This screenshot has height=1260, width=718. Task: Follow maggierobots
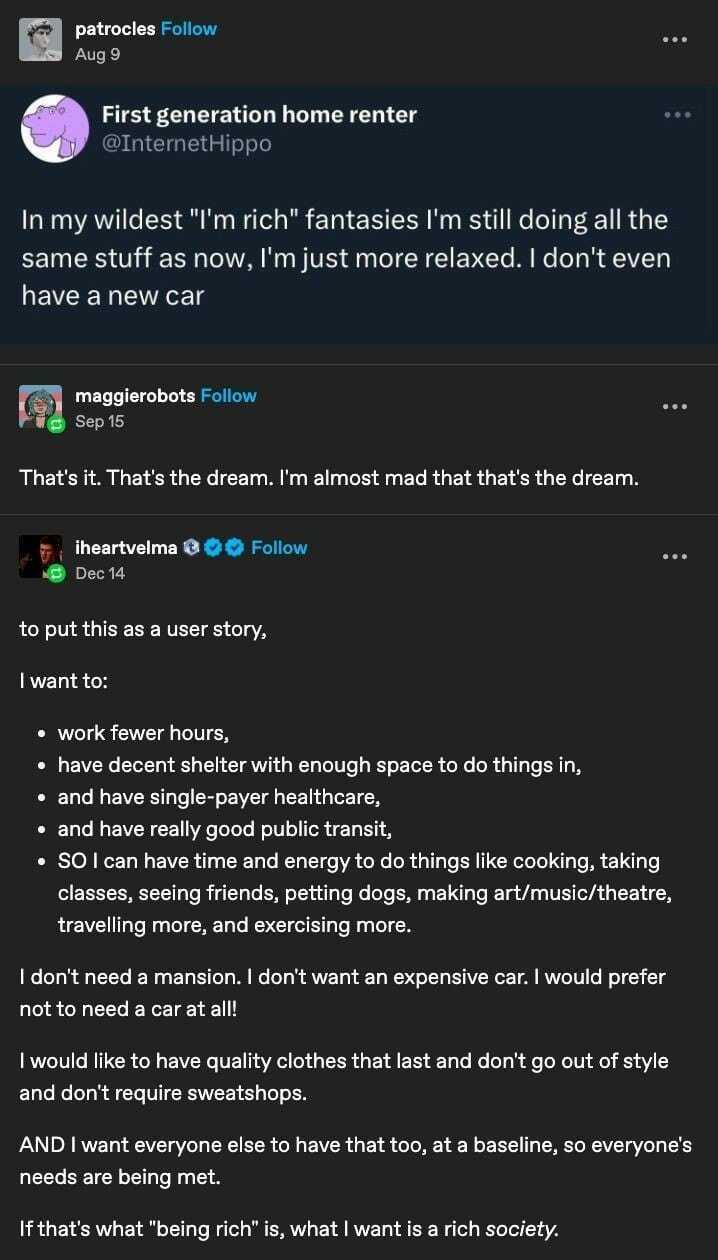[228, 396]
